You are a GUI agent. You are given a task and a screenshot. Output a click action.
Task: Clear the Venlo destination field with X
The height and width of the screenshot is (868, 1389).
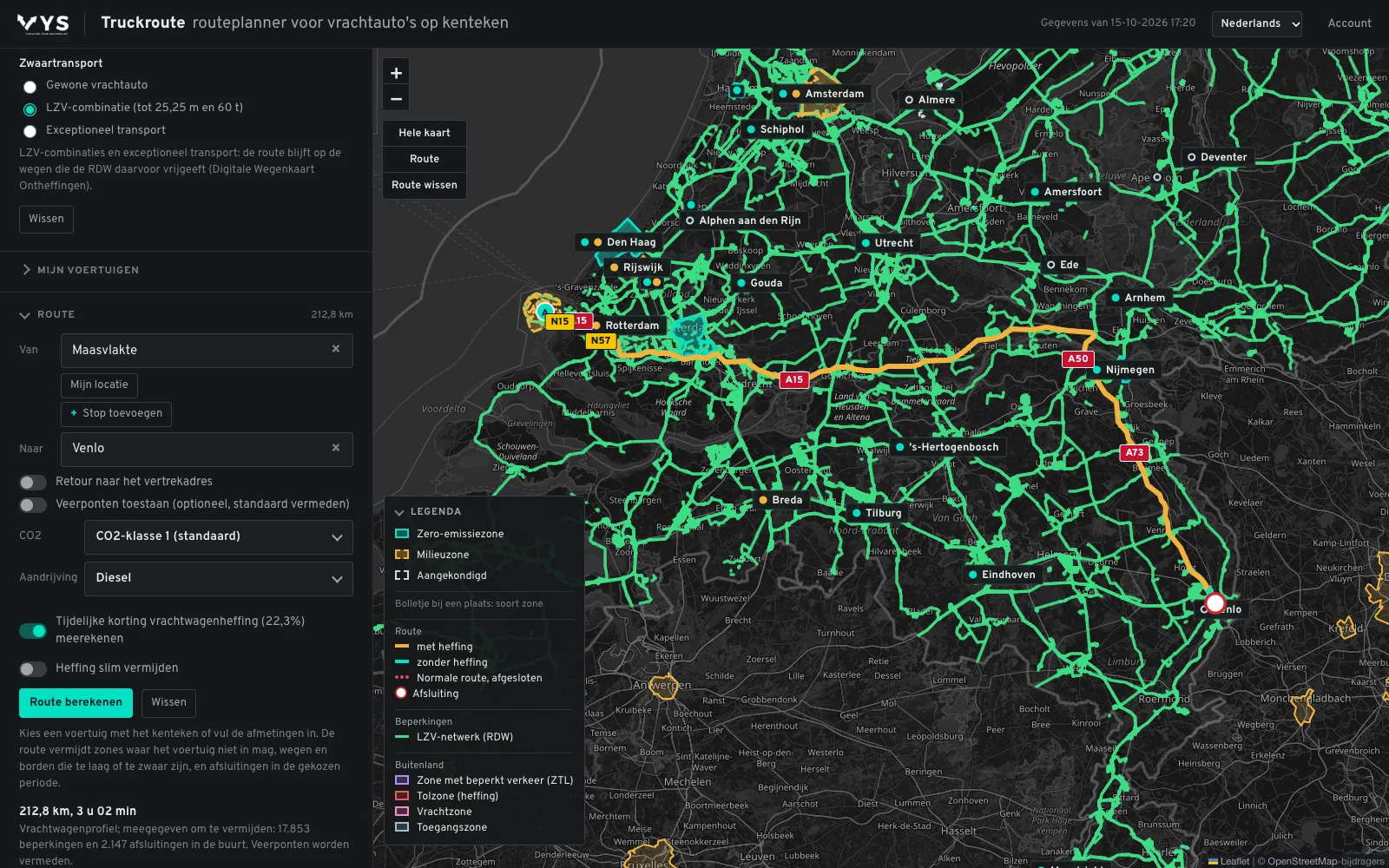coord(336,448)
